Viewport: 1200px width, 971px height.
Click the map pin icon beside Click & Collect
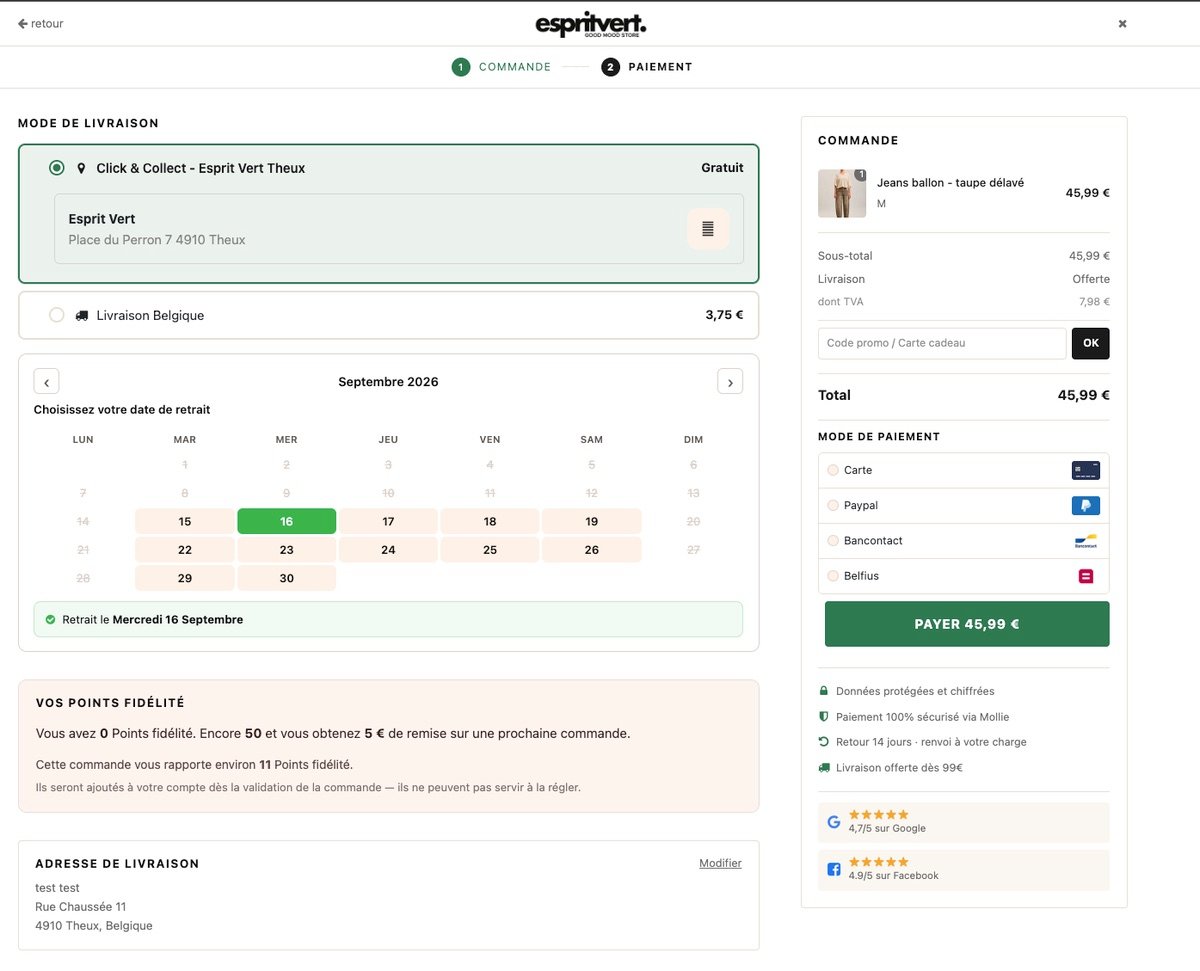pos(81,169)
